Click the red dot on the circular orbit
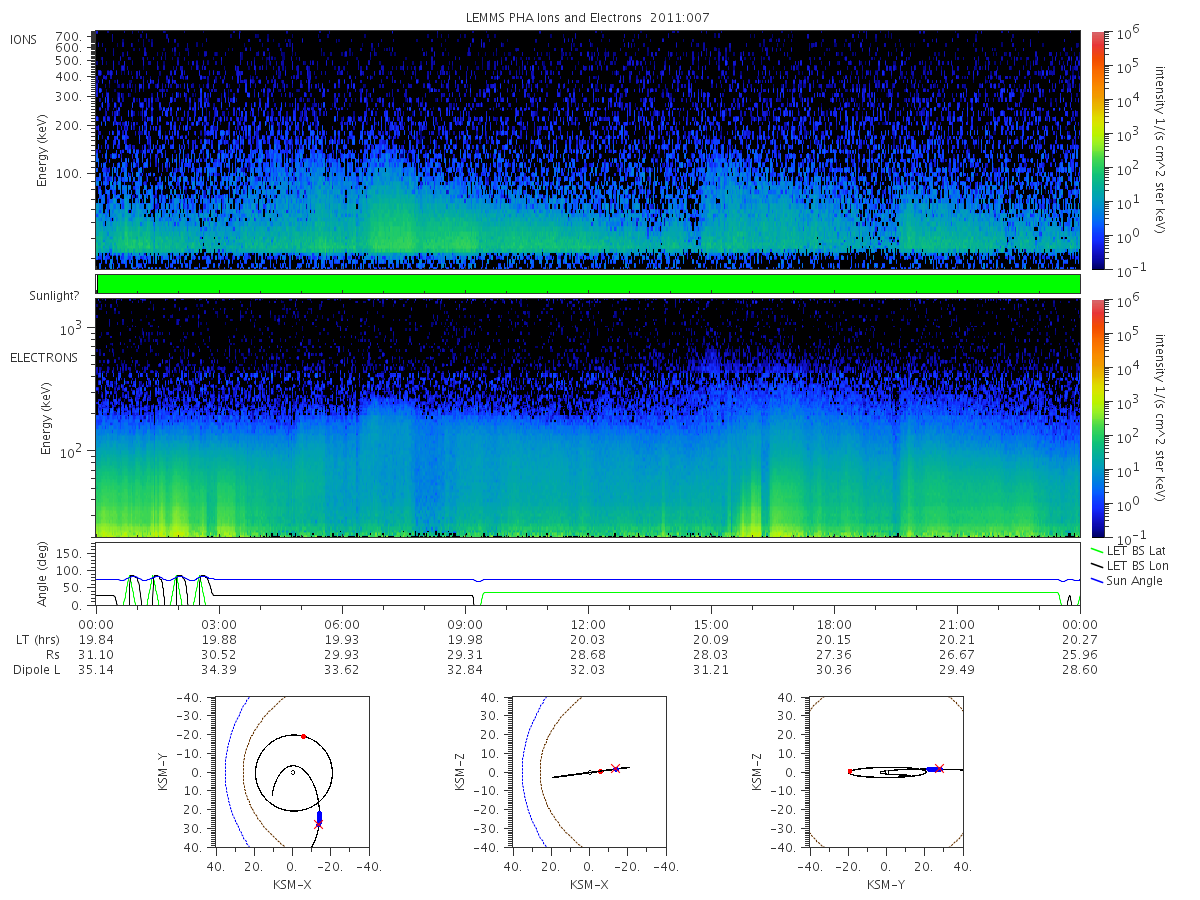 click(303, 736)
